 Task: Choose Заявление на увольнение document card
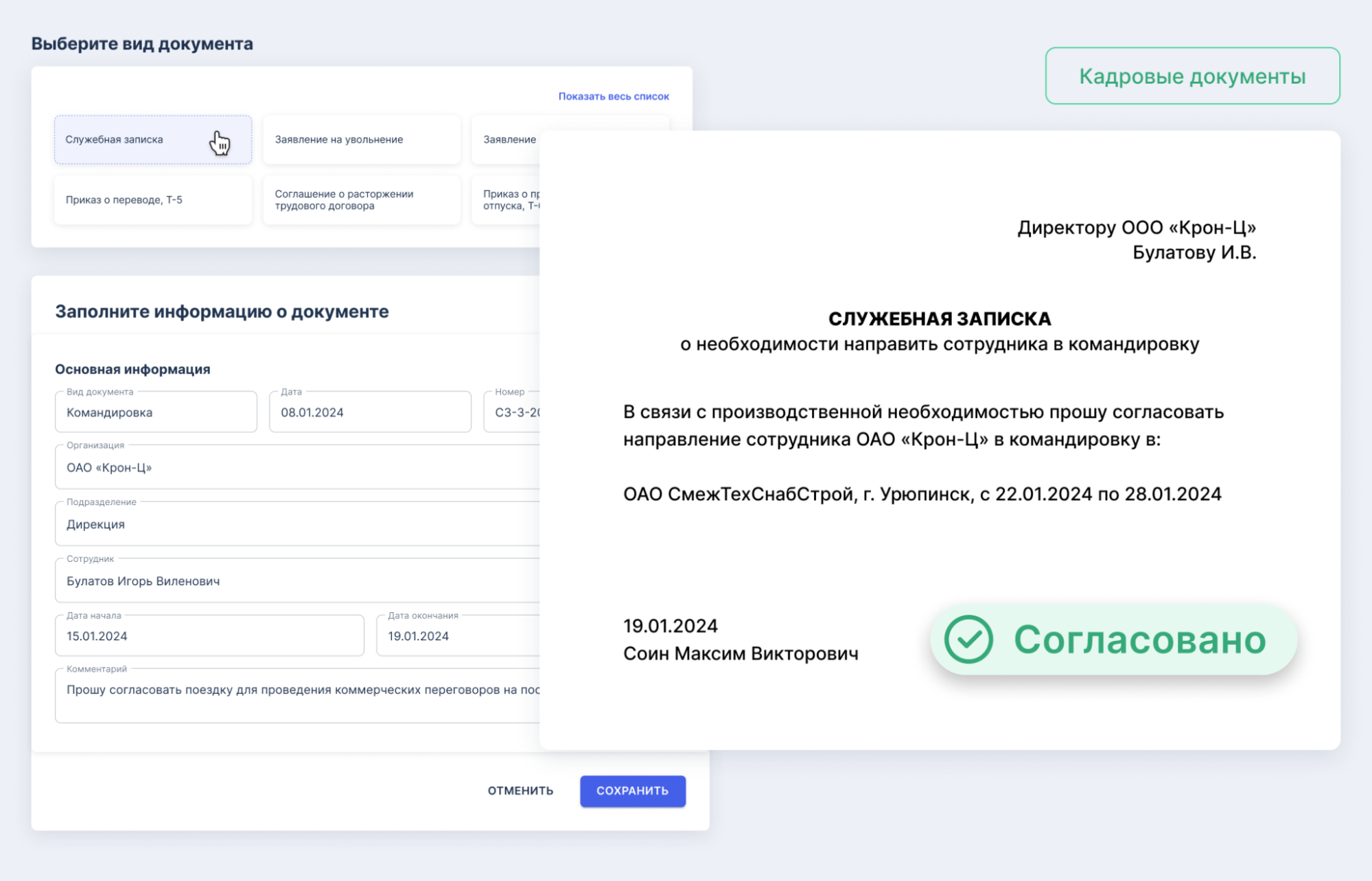click(x=361, y=139)
